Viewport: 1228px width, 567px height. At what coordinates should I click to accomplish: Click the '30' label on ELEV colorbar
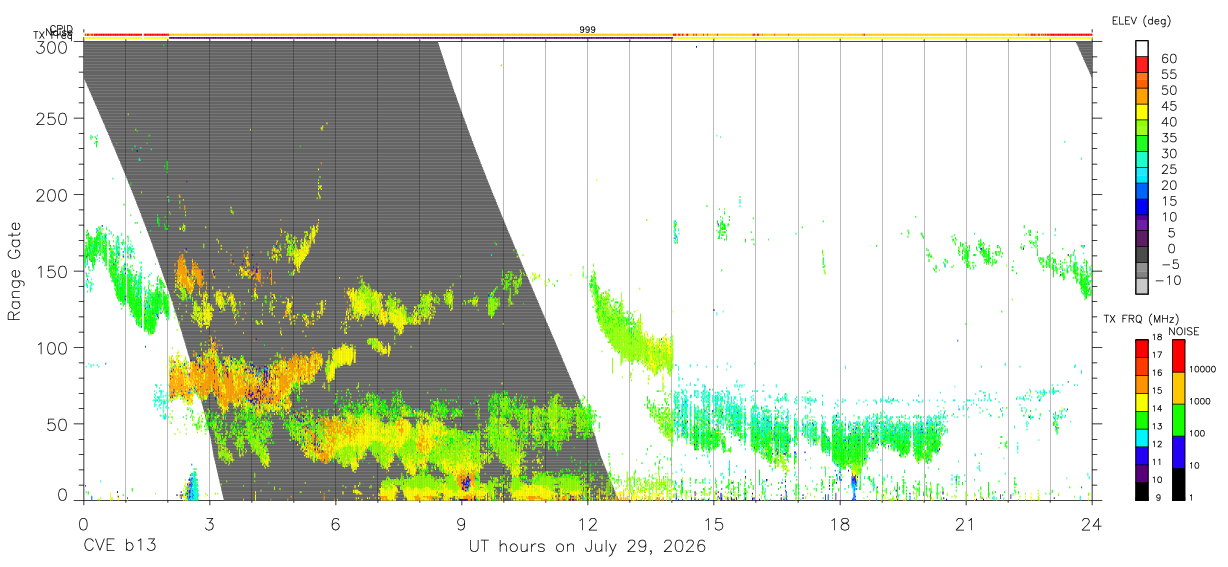pyautogui.click(x=1168, y=153)
